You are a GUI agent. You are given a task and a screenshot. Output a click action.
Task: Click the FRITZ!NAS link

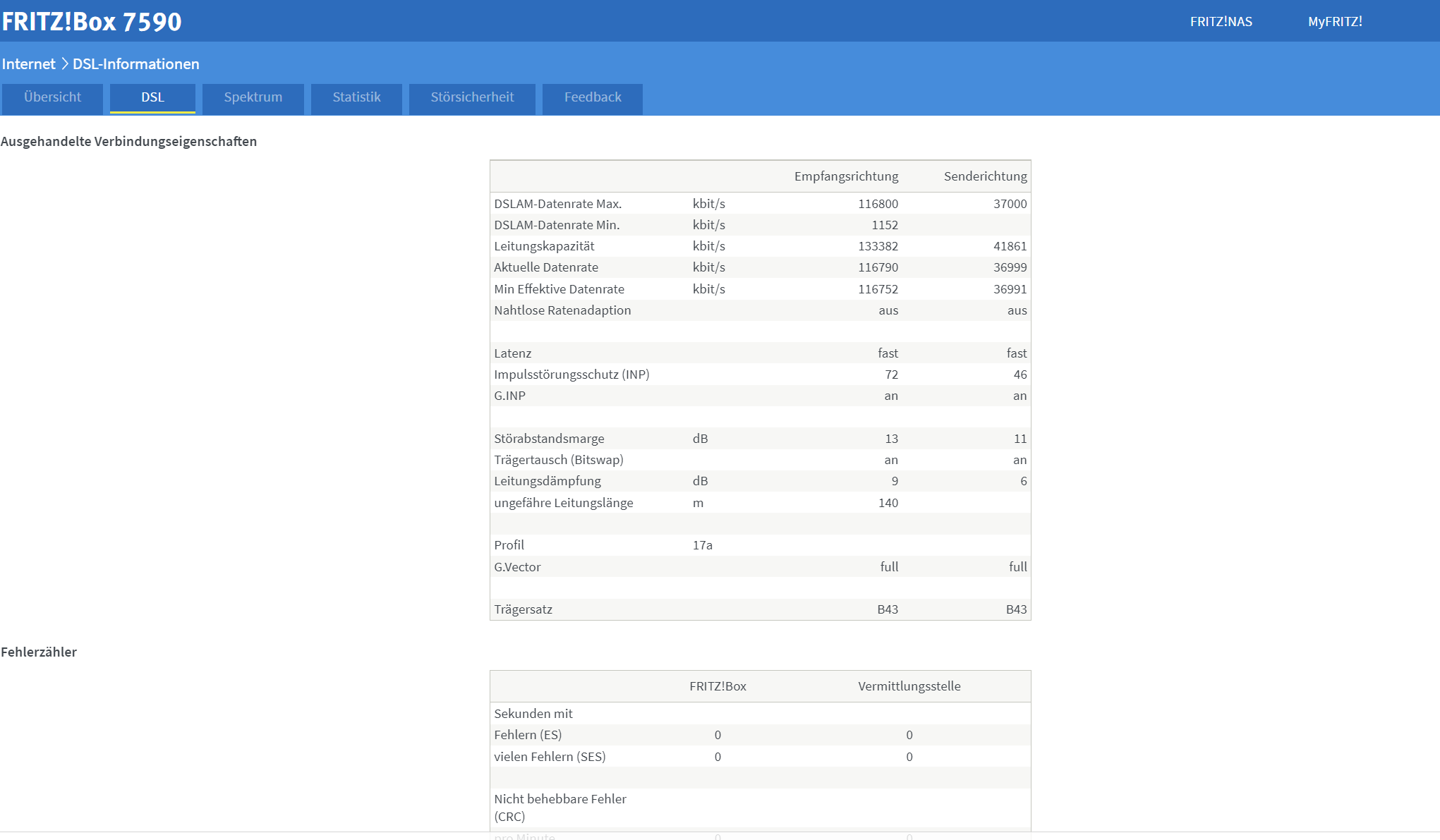[1221, 22]
